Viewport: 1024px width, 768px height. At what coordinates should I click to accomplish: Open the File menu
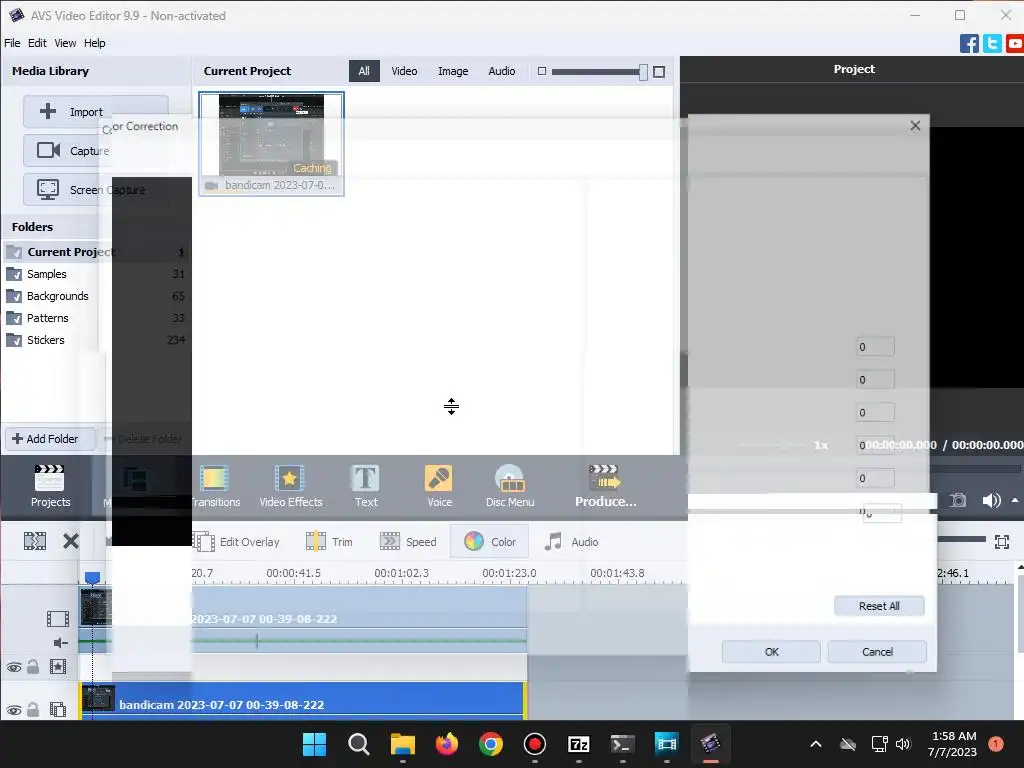pos(12,43)
